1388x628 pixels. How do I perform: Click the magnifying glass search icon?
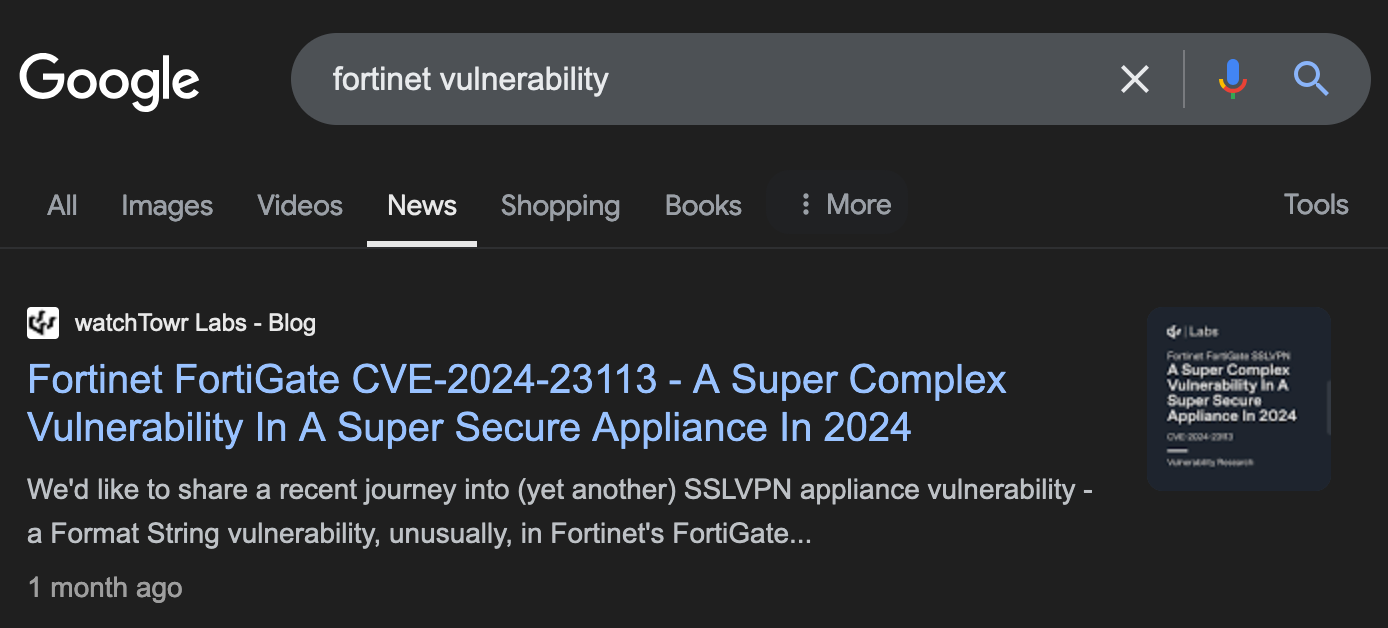pyautogui.click(x=1310, y=79)
